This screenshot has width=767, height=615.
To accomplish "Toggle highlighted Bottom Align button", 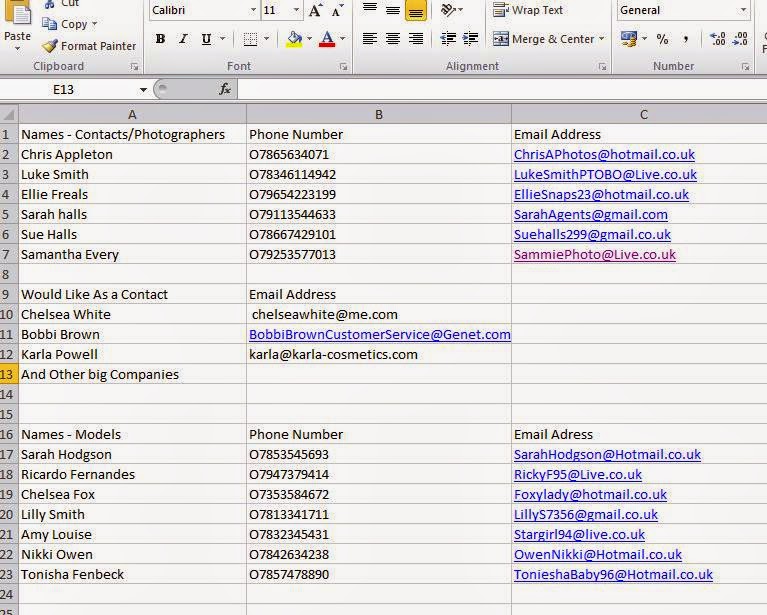I will click(416, 10).
